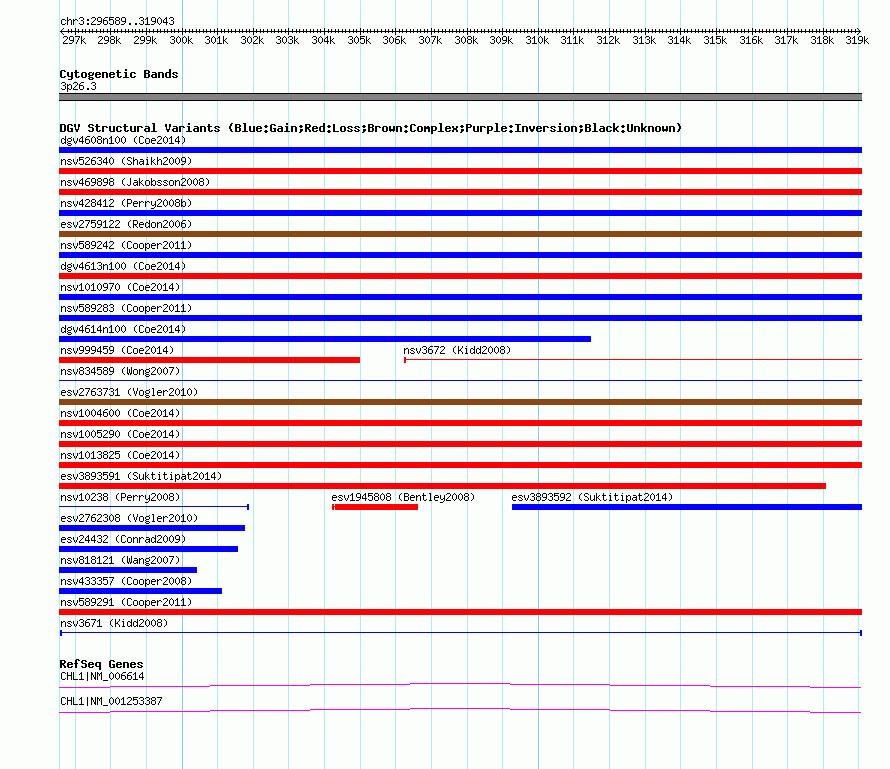Click the DGV Structural Variants track title
The height and width of the screenshot is (769, 890).
click(370, 128)
